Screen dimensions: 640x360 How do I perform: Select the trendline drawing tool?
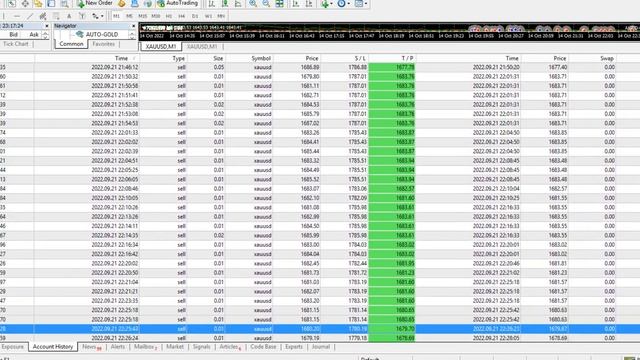coord(30,16)
